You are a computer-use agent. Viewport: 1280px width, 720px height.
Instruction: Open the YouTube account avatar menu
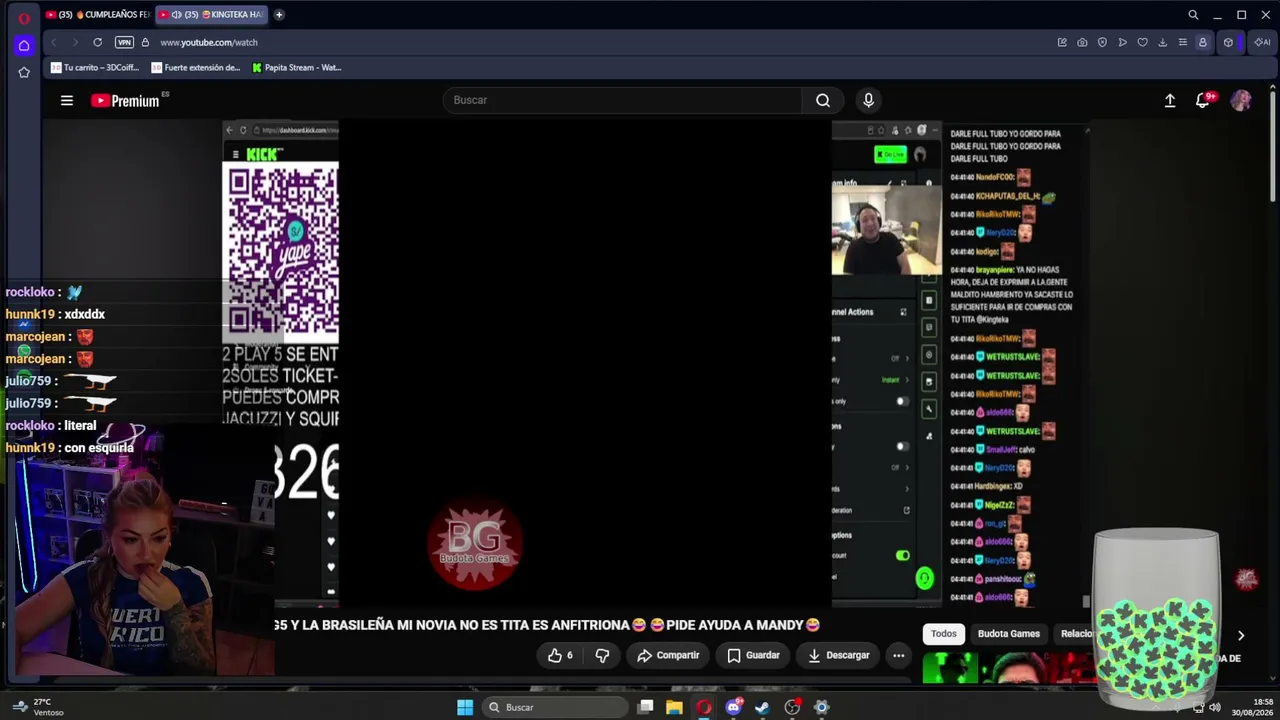point(1241,100)
